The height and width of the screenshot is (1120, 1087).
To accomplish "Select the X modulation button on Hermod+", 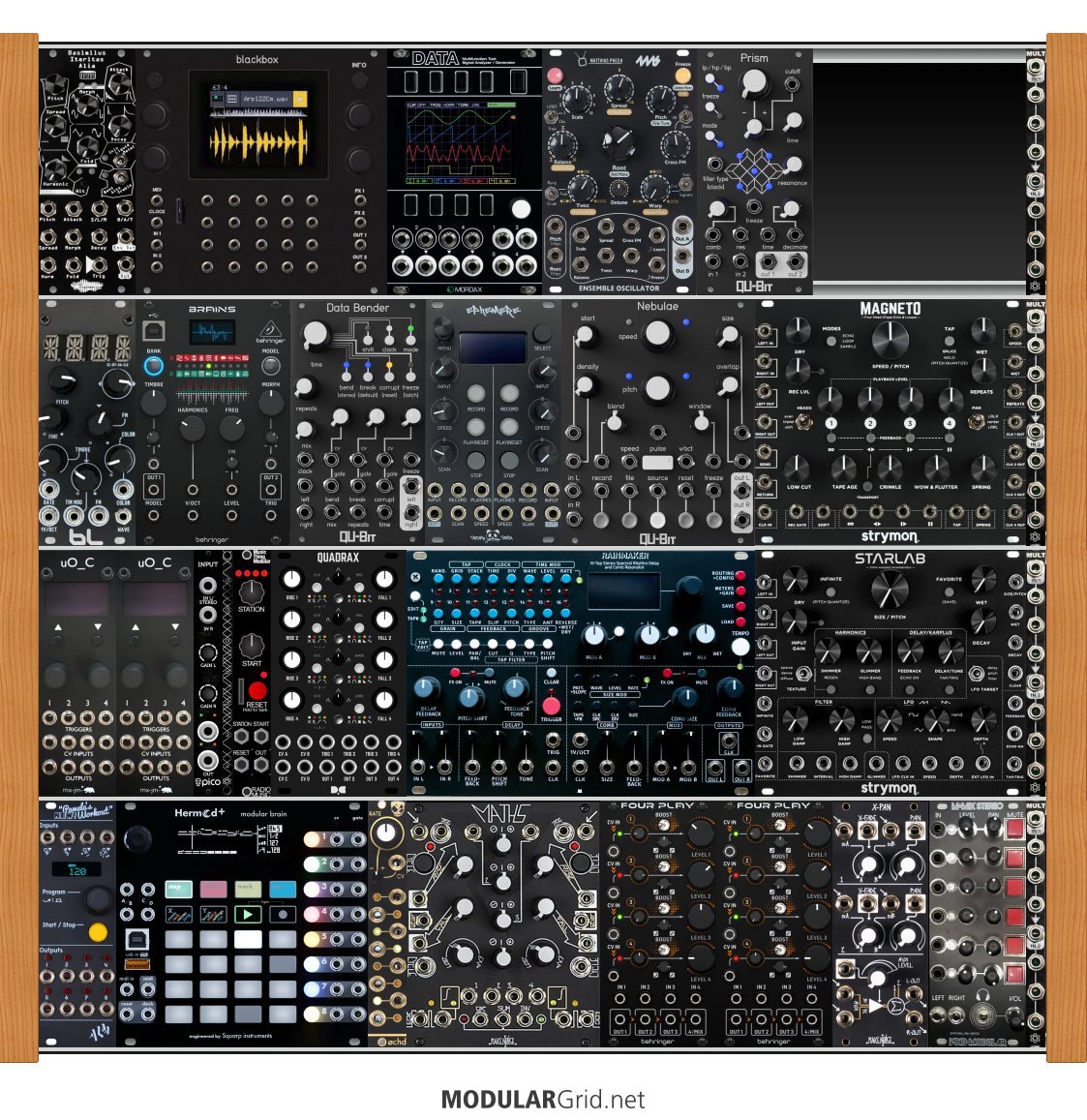I will 178,914.
